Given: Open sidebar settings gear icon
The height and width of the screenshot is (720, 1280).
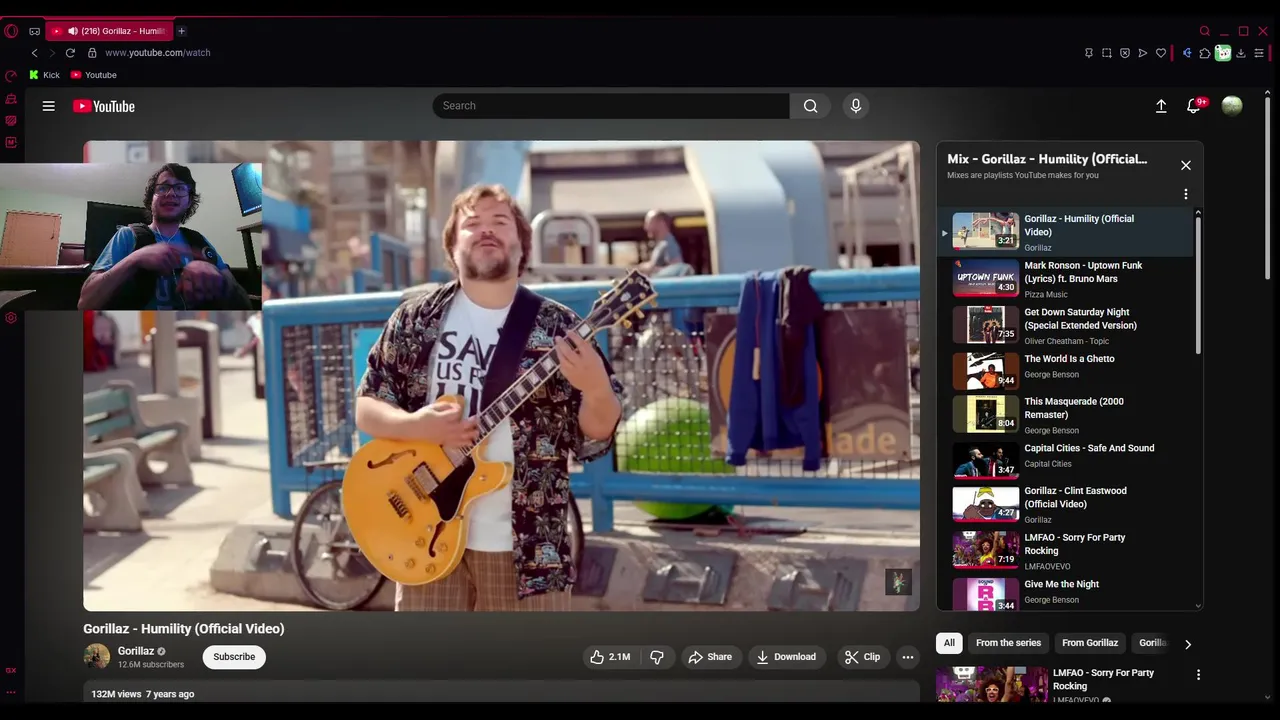Looking at the screenshot, I should [x=11, y=318].
